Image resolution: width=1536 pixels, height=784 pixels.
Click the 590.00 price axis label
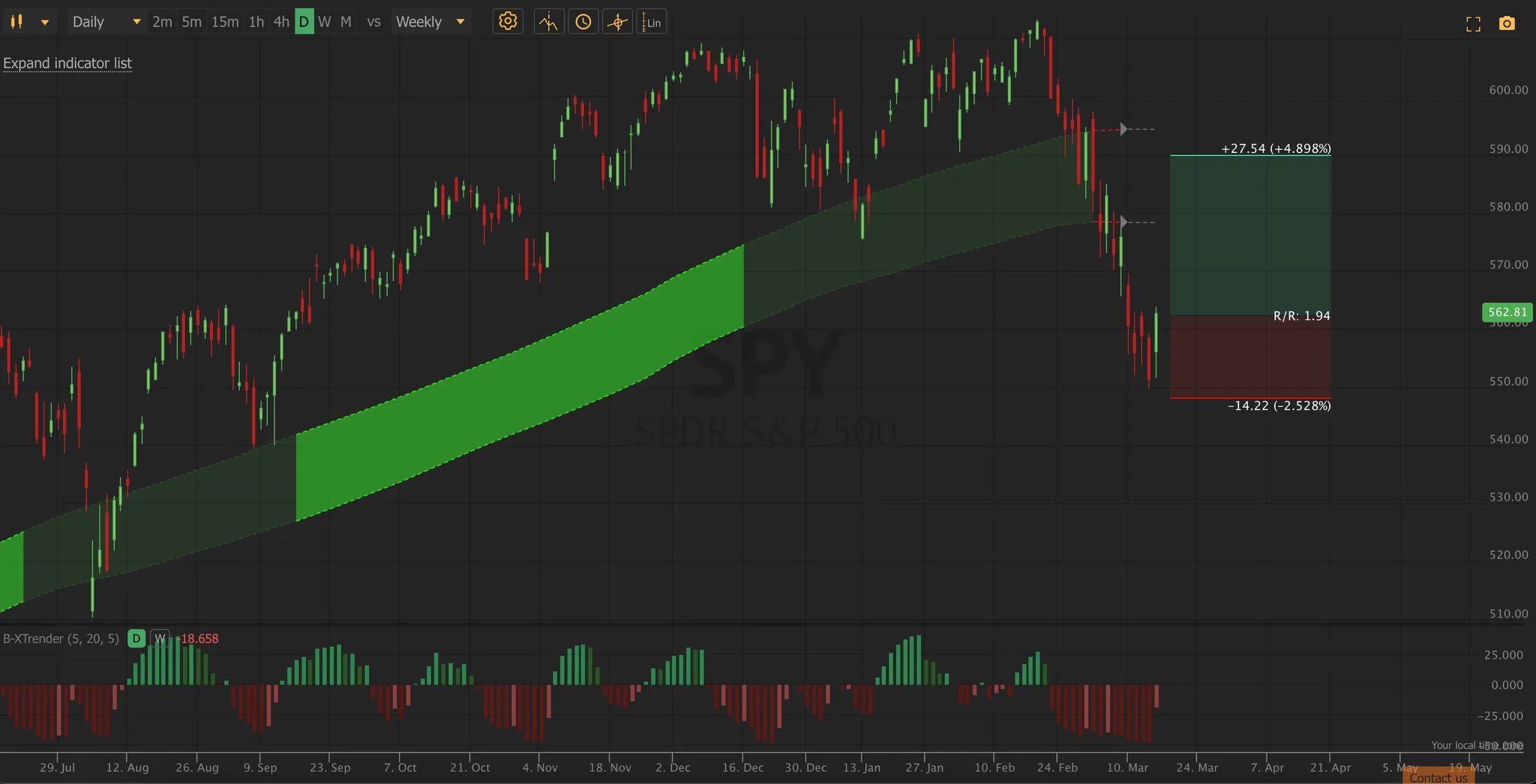(1508, 148)
